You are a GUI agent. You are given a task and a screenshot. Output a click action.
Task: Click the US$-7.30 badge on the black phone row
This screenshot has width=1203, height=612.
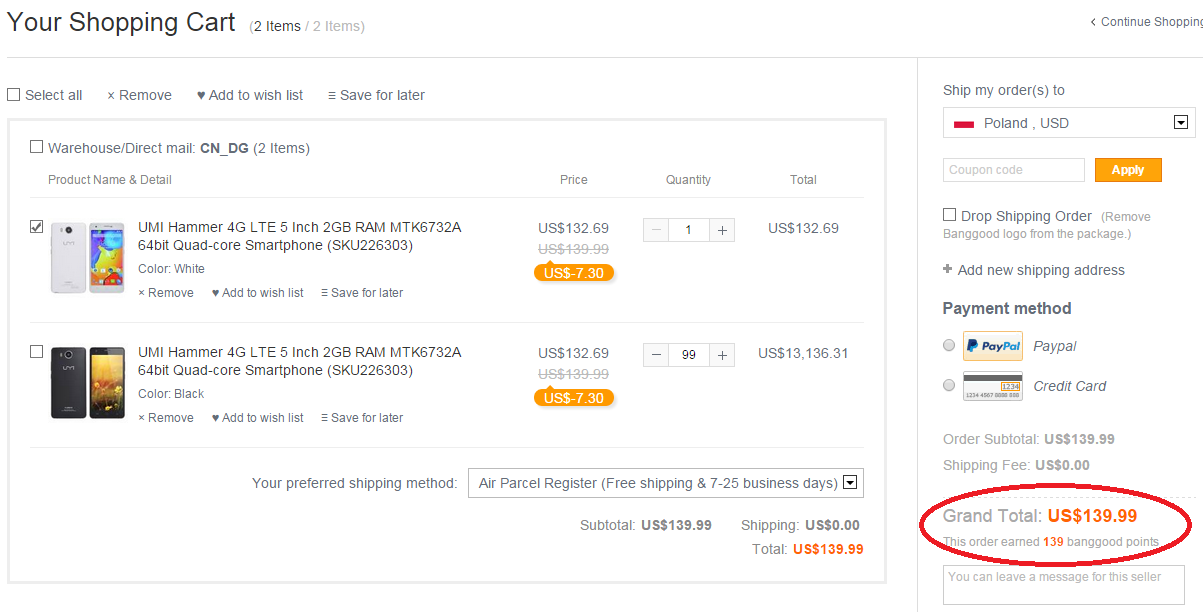click(x=574, y=398)
